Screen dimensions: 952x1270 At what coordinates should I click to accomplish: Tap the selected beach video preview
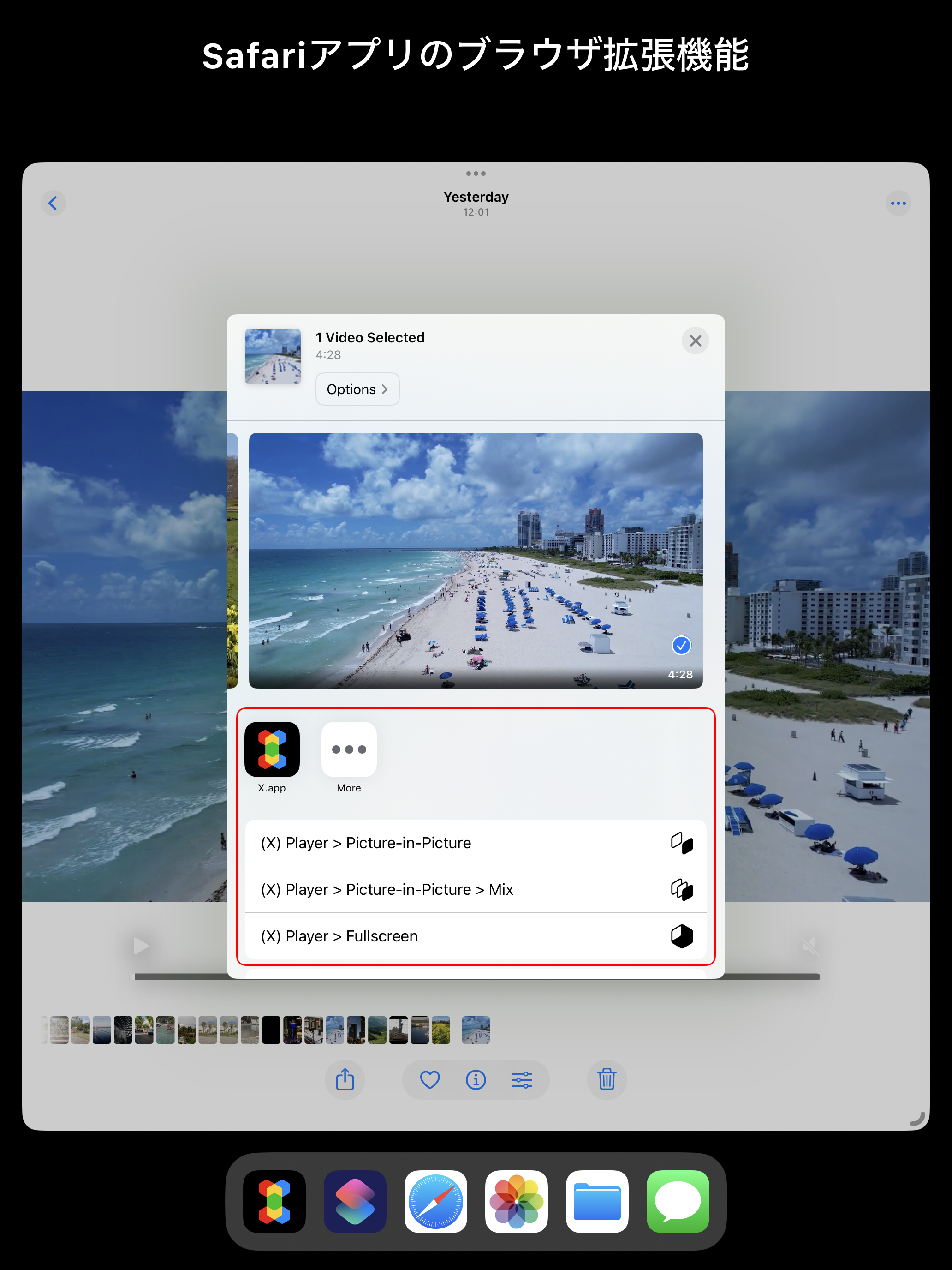click(476, 560)
